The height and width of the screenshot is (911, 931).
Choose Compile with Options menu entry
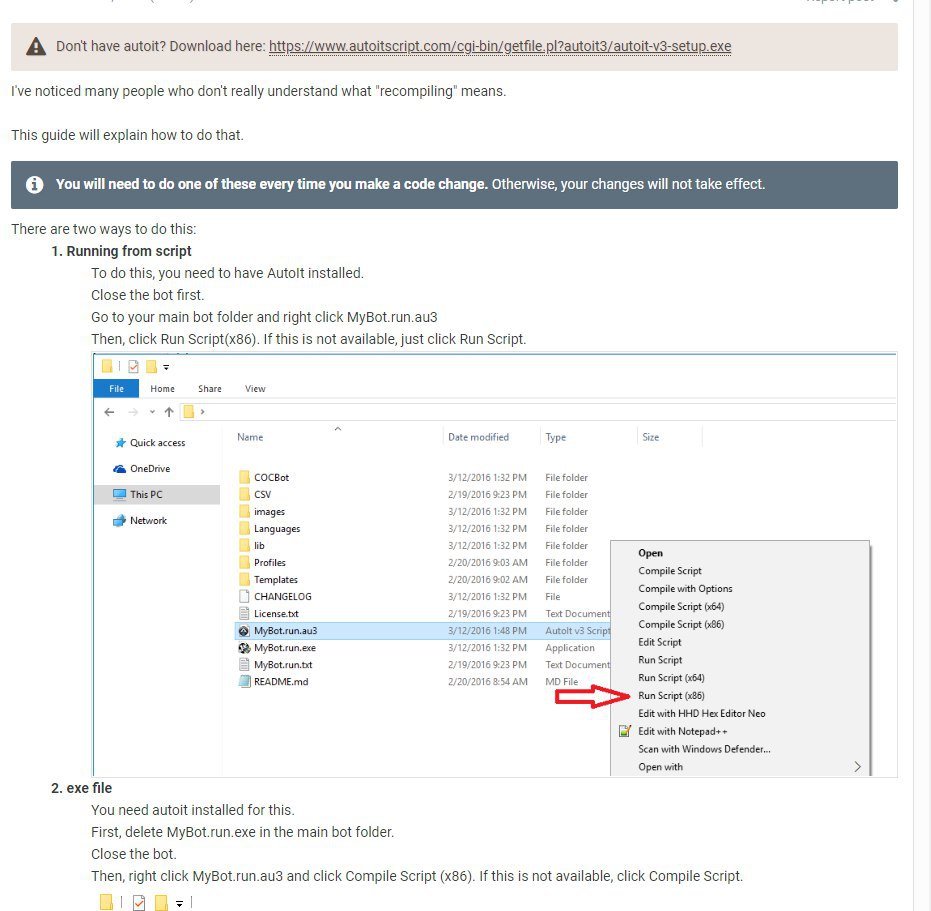[685, 589]
